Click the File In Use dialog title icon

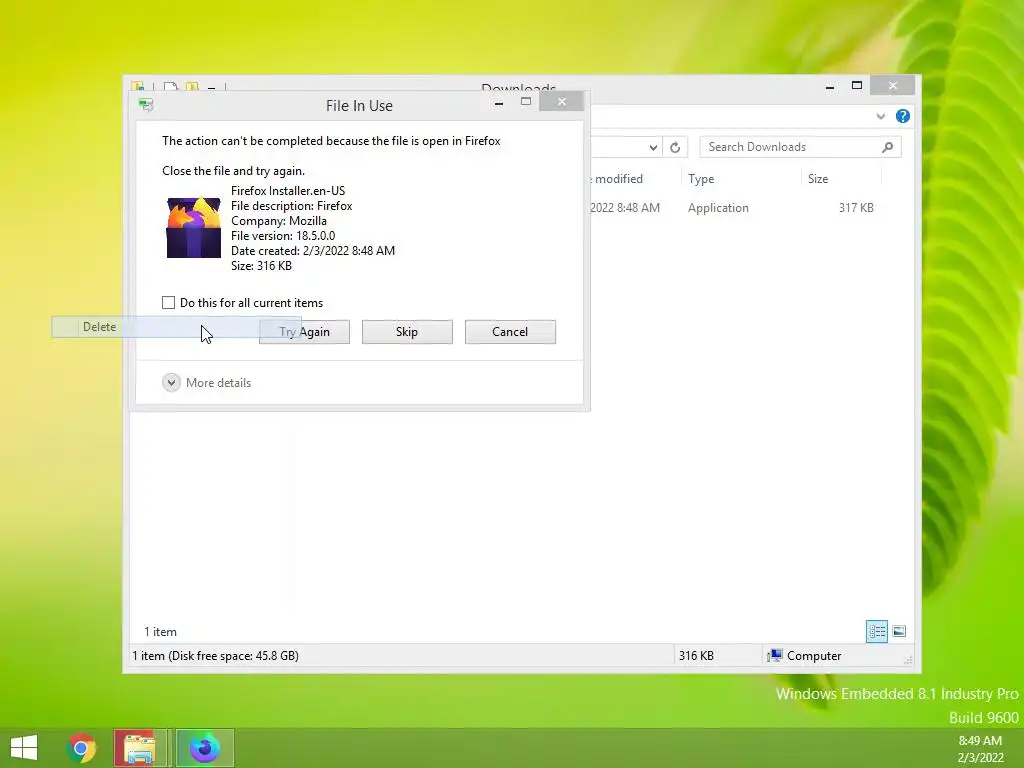[146, 104]
